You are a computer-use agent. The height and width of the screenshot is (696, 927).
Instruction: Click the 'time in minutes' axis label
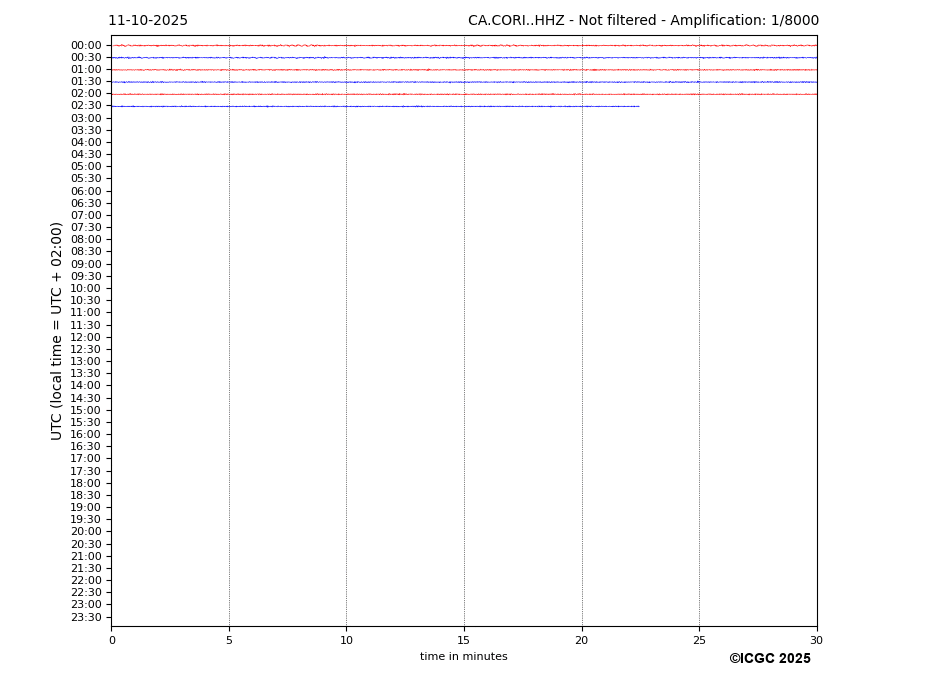click(x=463, y=657)
